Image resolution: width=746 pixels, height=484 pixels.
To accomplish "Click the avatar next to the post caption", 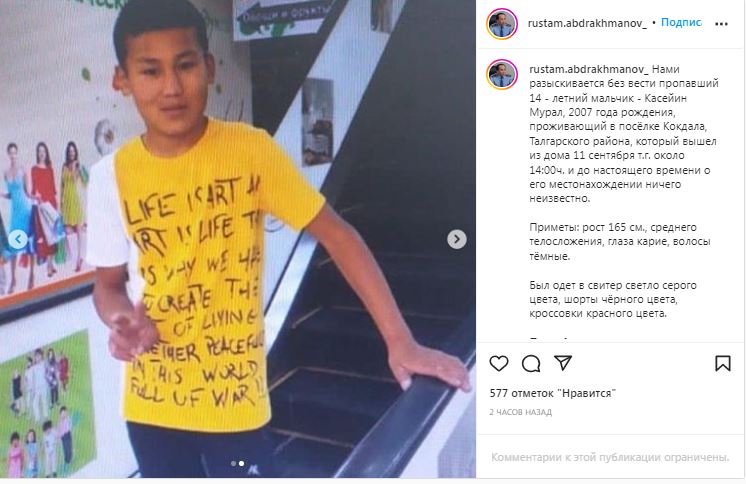I will click(x=502, y=74).
